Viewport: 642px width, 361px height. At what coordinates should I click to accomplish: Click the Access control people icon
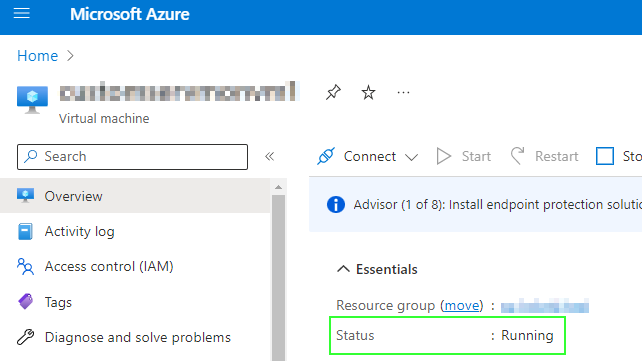(25, 266)
